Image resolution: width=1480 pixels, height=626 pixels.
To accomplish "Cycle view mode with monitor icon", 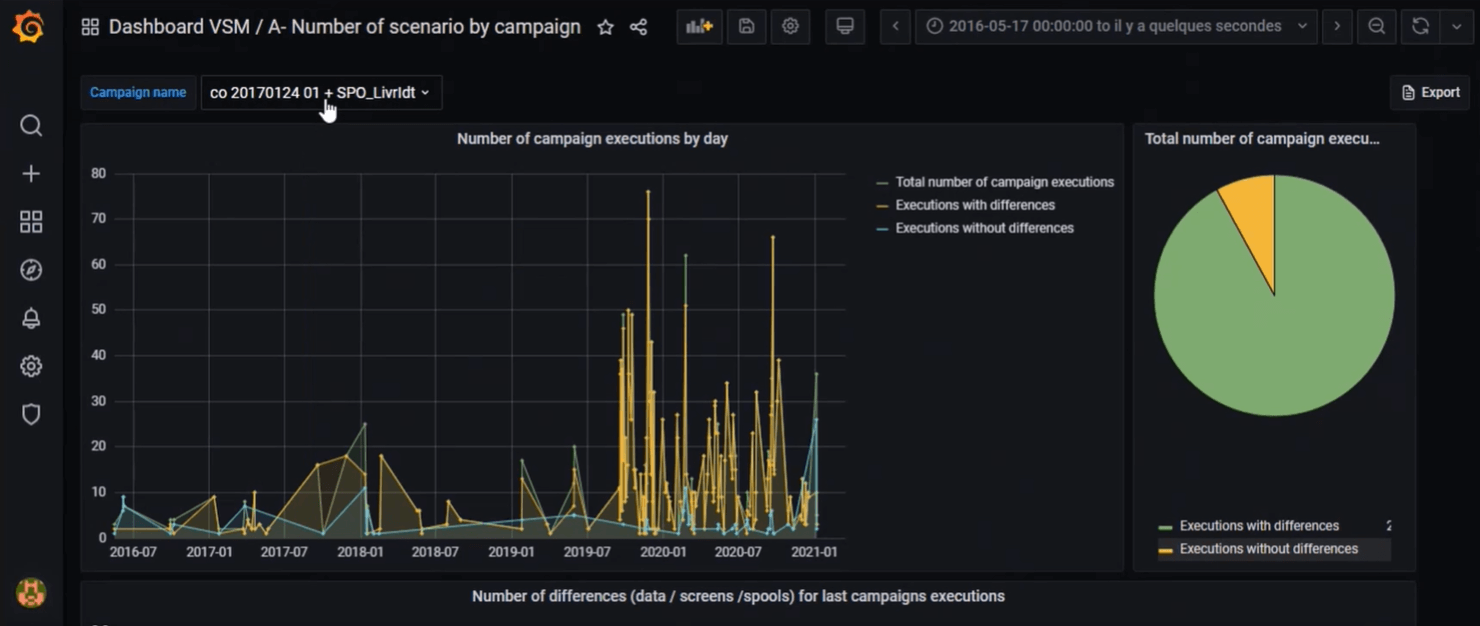I will coord(845,26).
